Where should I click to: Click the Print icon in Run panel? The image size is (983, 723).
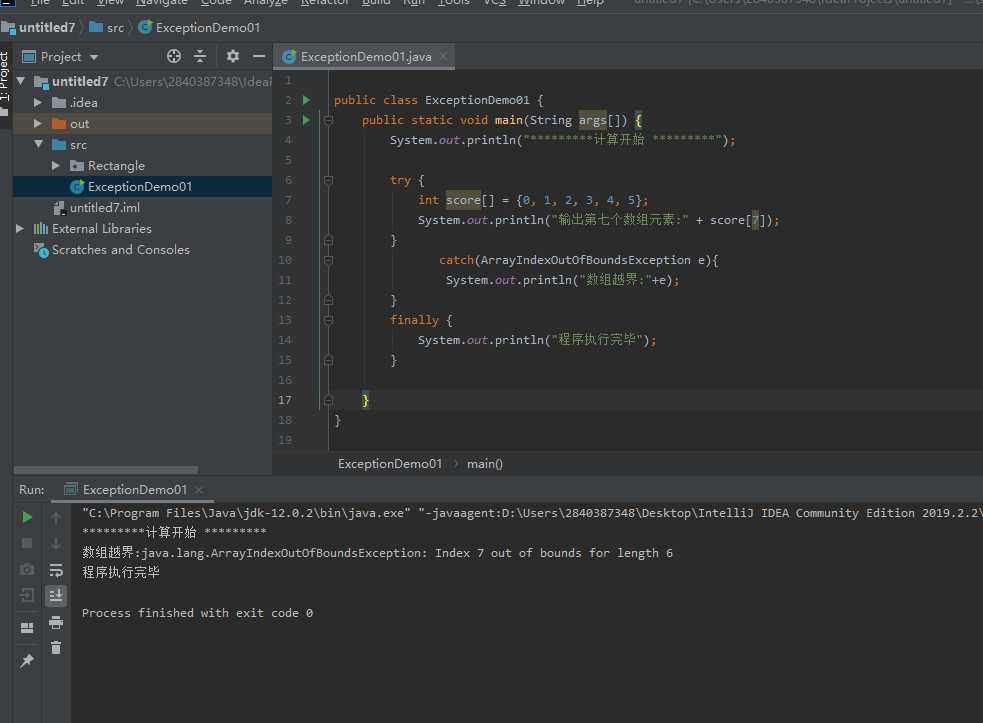(x=56, y=622)
